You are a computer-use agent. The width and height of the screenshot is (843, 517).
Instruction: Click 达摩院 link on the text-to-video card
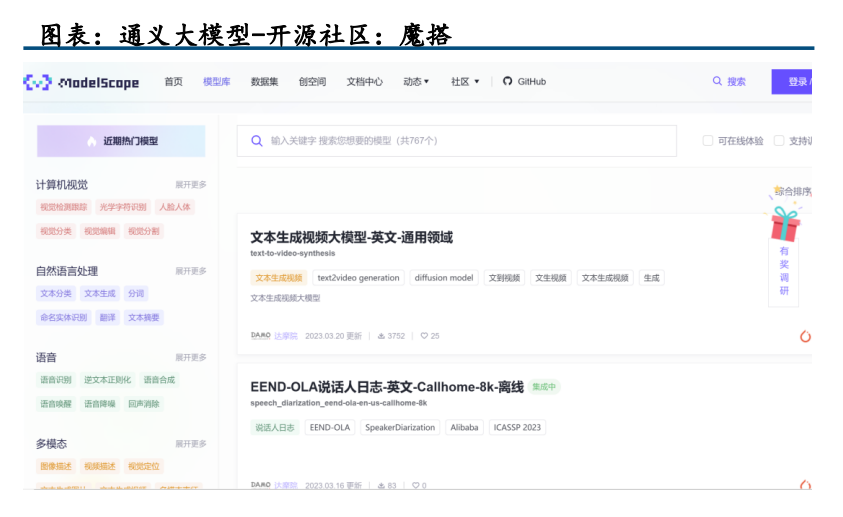tap(286, 336)
